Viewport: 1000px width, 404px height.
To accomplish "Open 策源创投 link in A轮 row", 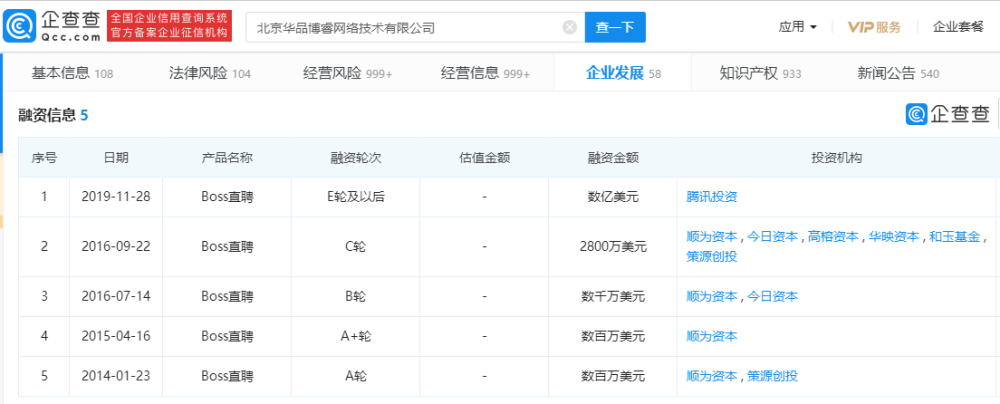I will click(x=772, y=376).
